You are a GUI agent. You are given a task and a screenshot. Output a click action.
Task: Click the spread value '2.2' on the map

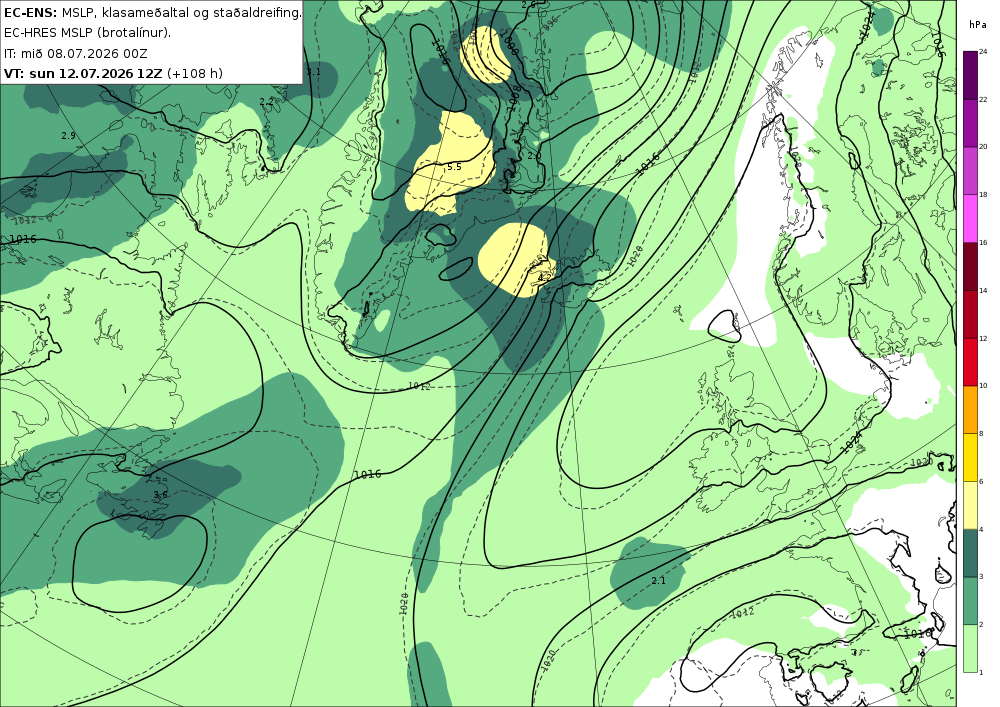click(267, 101)
